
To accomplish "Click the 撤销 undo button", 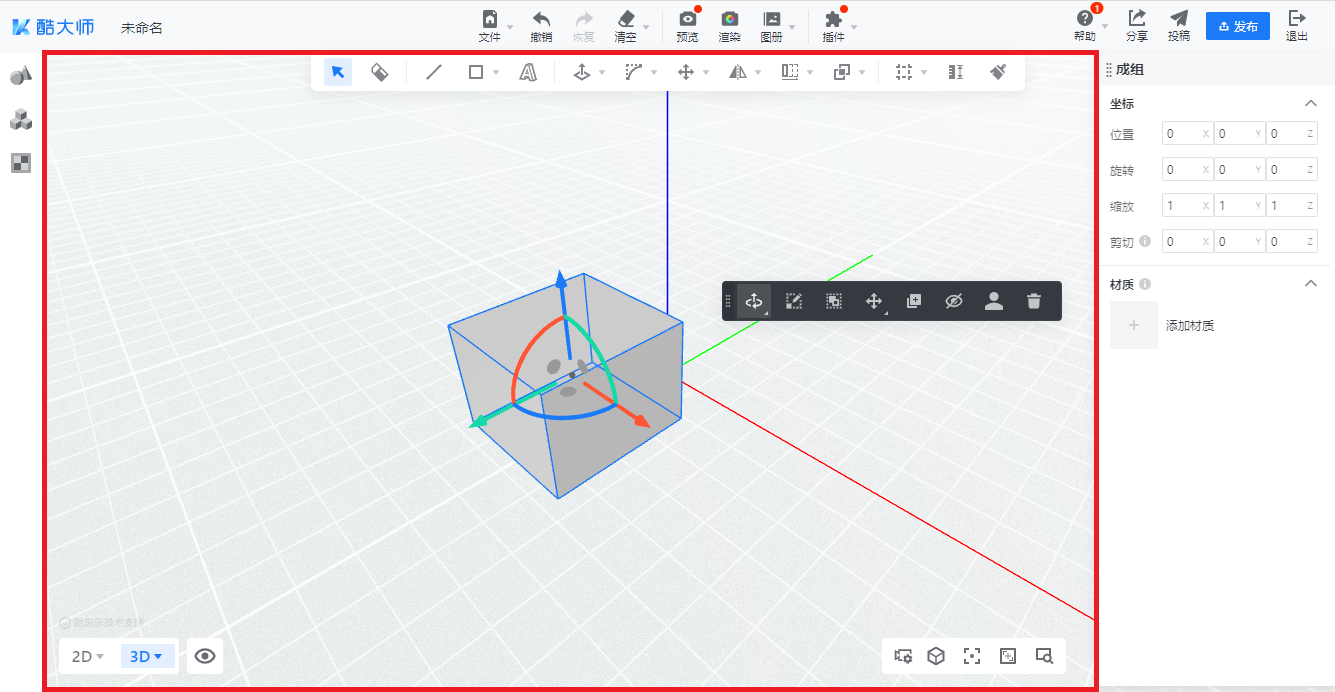I will click(x=541, y=26).
